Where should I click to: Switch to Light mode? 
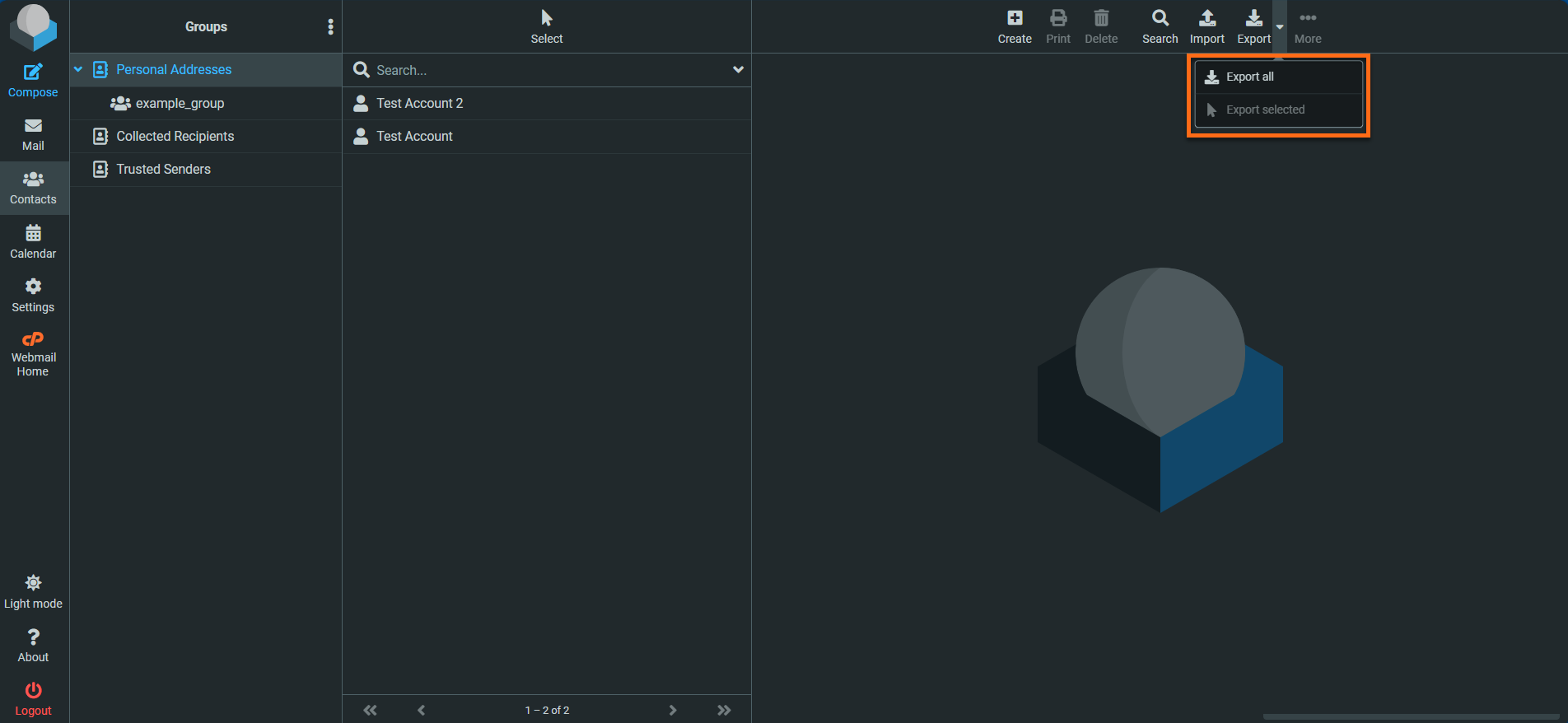33,592
